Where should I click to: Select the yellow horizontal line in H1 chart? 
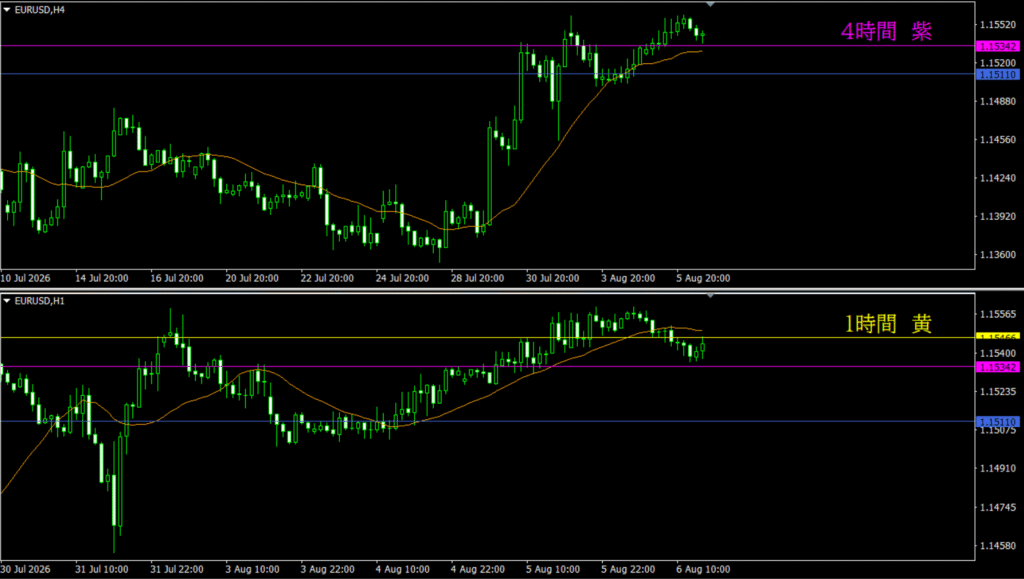[487, 337]
